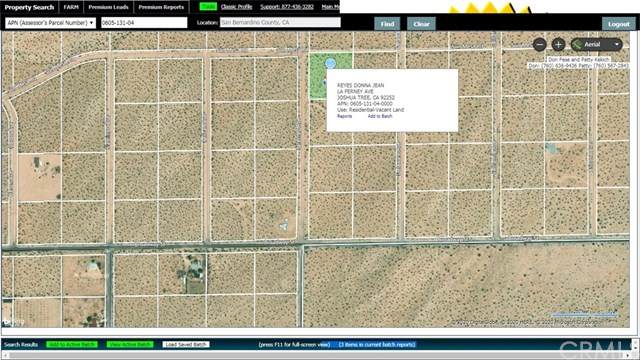This screenshot has height=360, width=640.
Task: Click Add to Batch in parcel popup
Action: pos(380,116)
